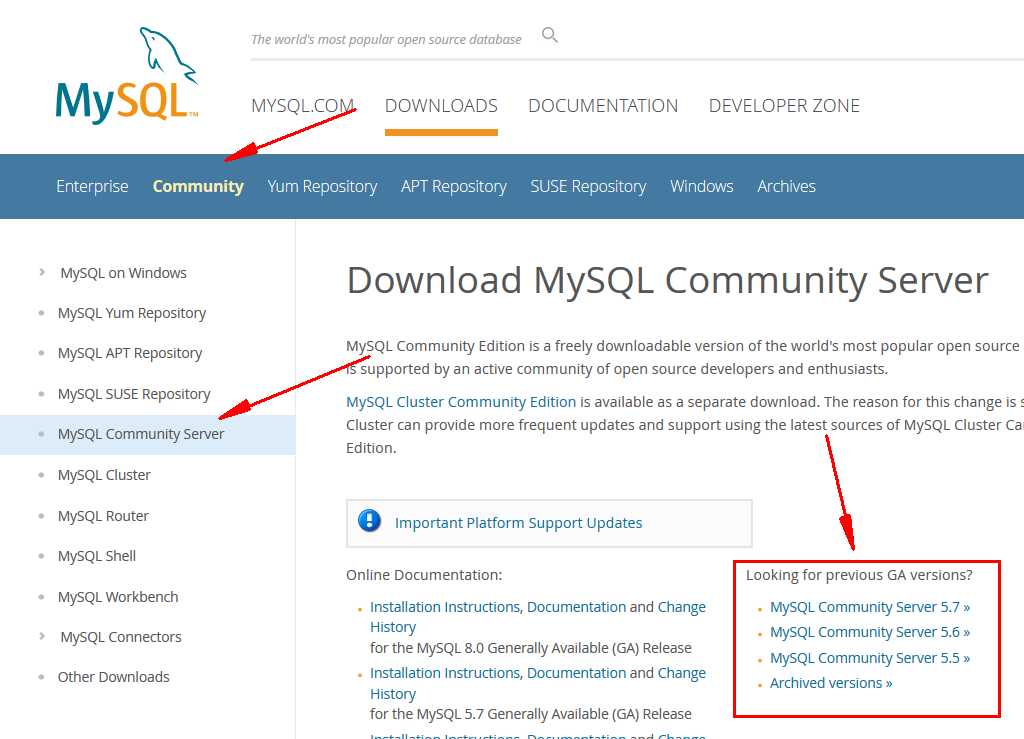Viewport: 1024px width, 739px height.
Task: Click the Download MySQL Community Server heading
Action: [x=667, y=280]
